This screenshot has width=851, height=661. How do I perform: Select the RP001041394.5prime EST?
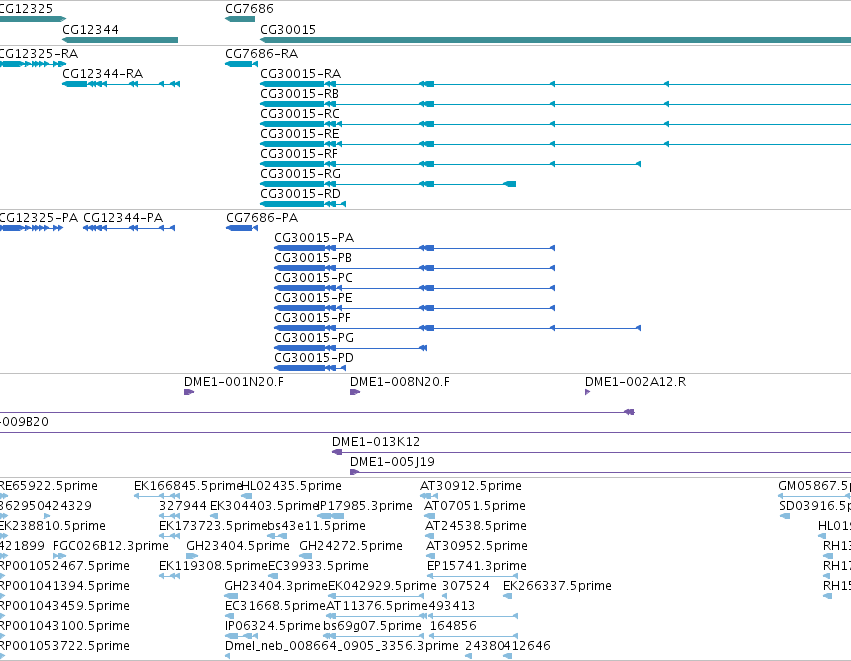2,596
